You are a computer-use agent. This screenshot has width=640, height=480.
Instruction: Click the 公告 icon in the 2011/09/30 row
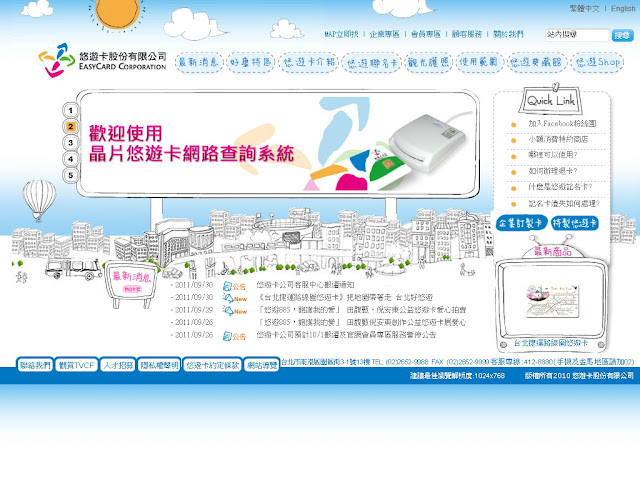pos(234,286)
